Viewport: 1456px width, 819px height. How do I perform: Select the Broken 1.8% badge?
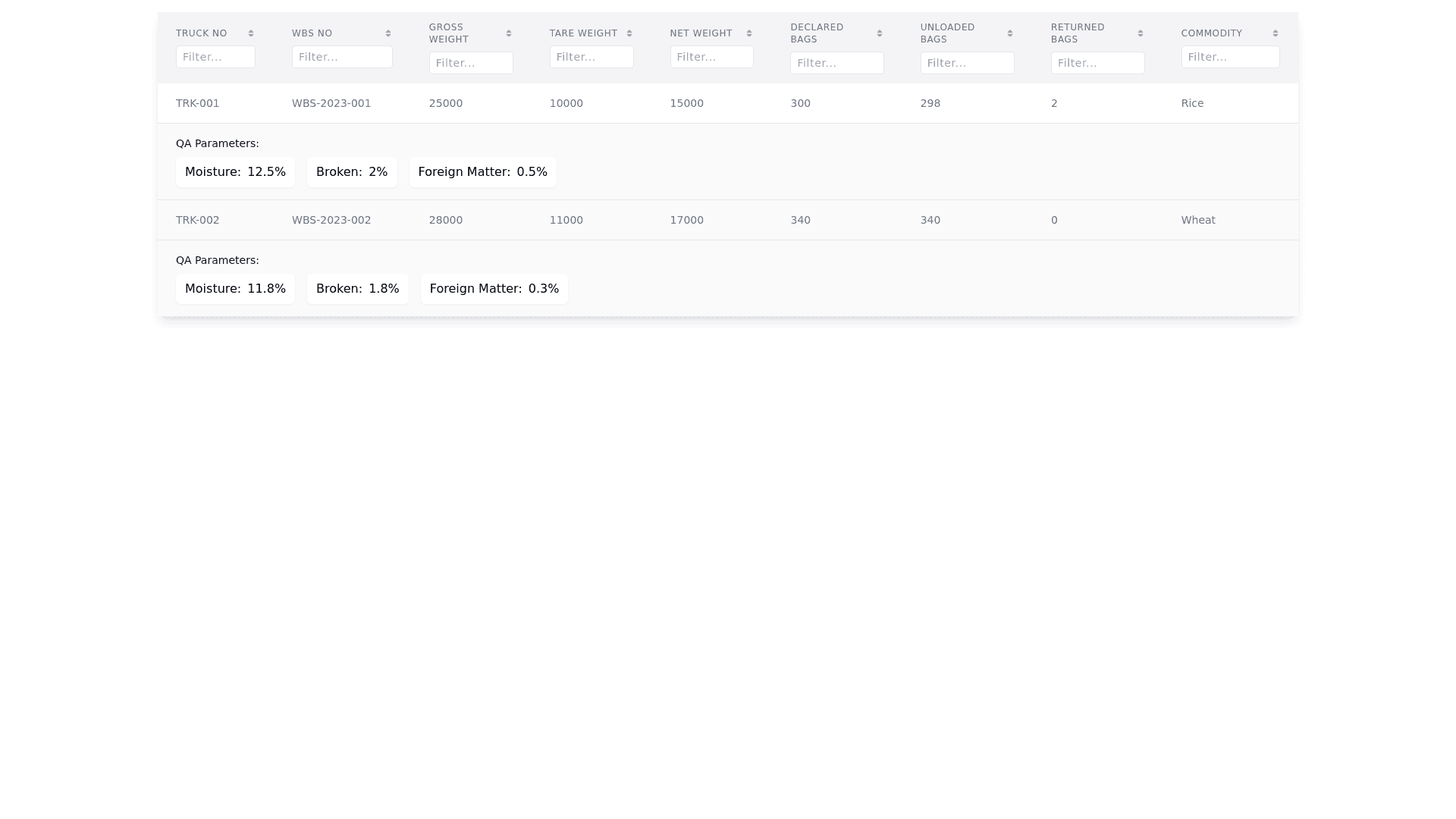[357, 288]
